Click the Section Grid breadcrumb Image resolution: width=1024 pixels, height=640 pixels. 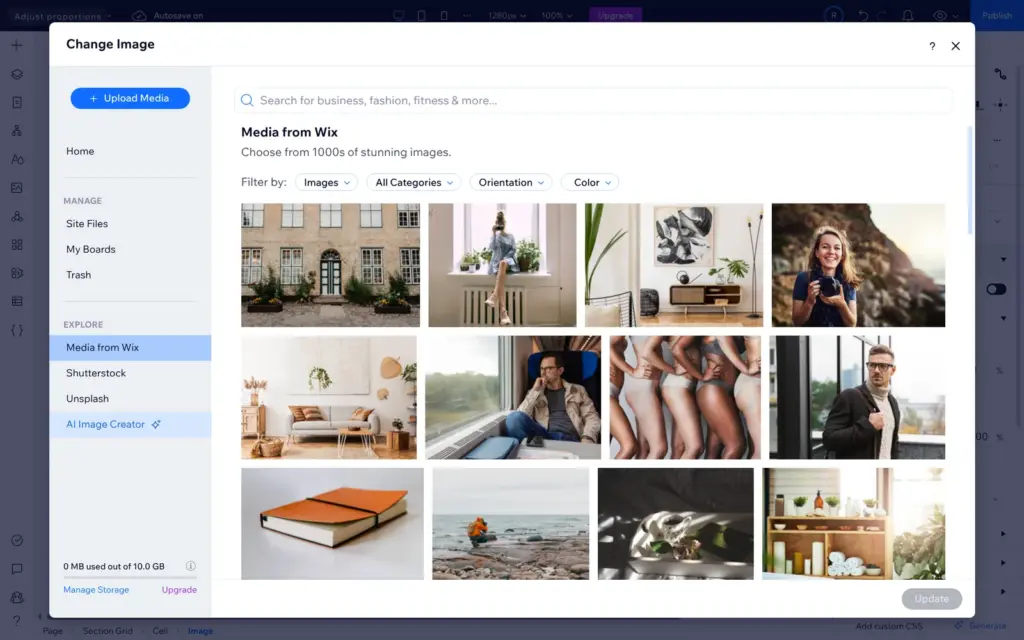point(108,631)
